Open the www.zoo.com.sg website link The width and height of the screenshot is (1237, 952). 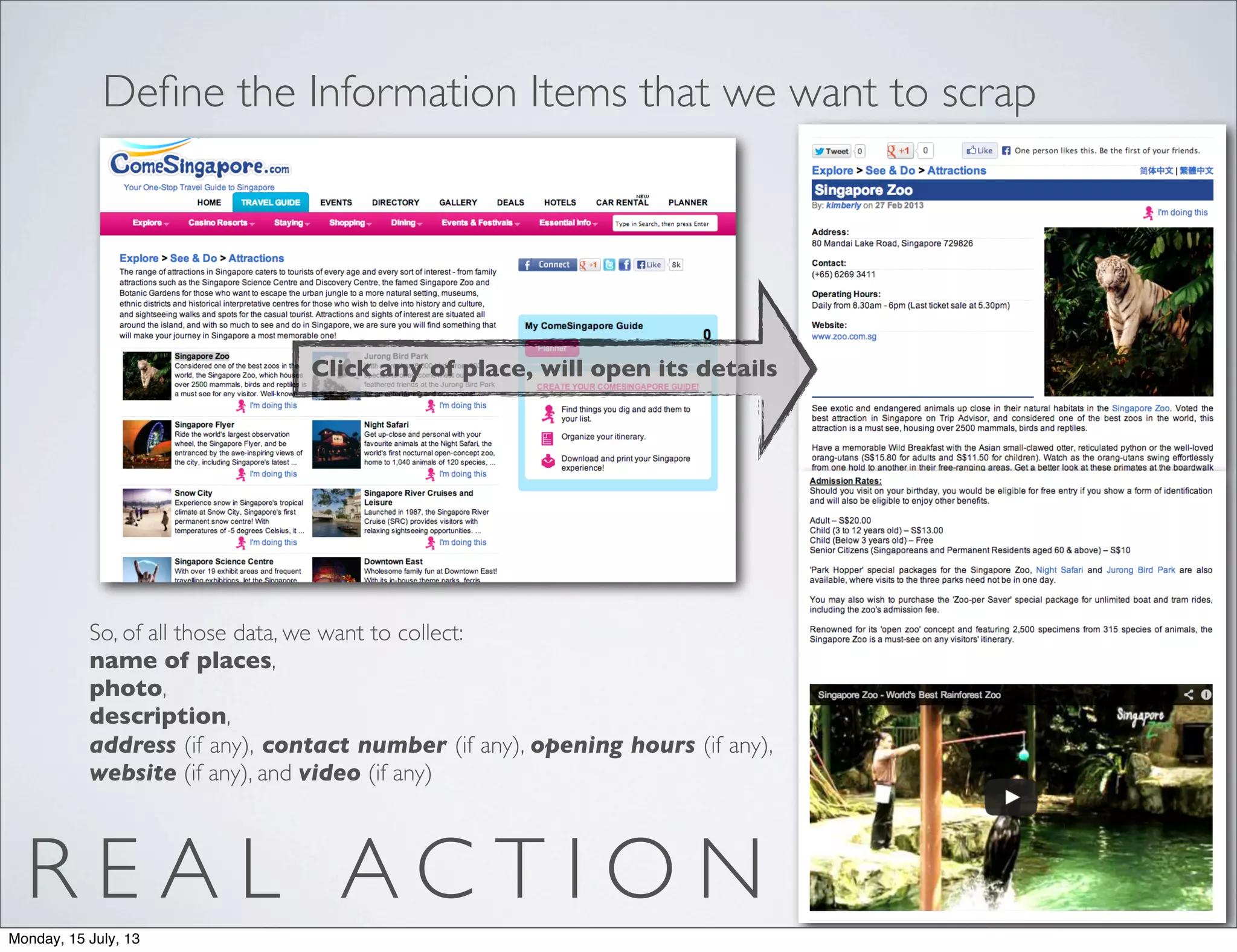coord(844,336)
